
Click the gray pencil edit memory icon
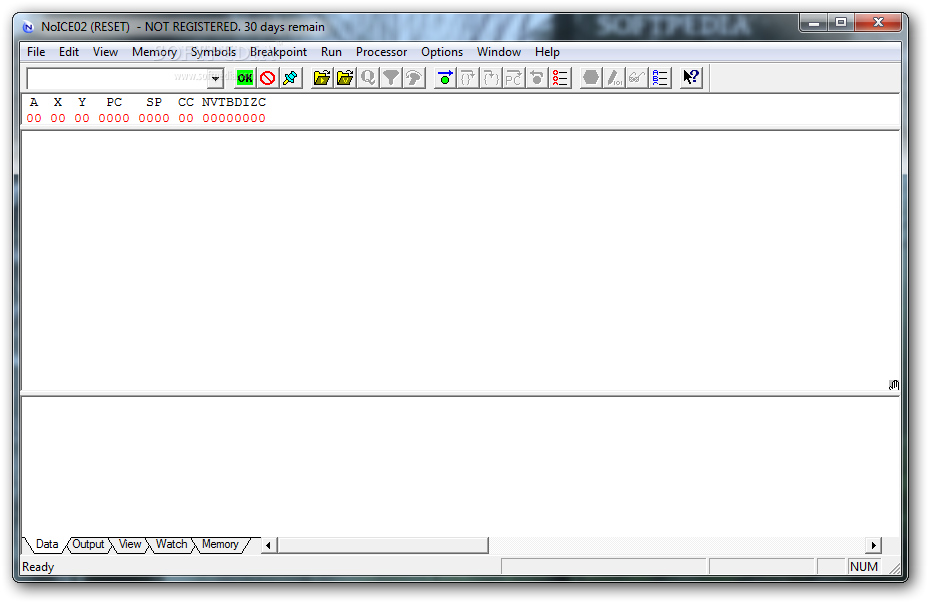[614, 78]
